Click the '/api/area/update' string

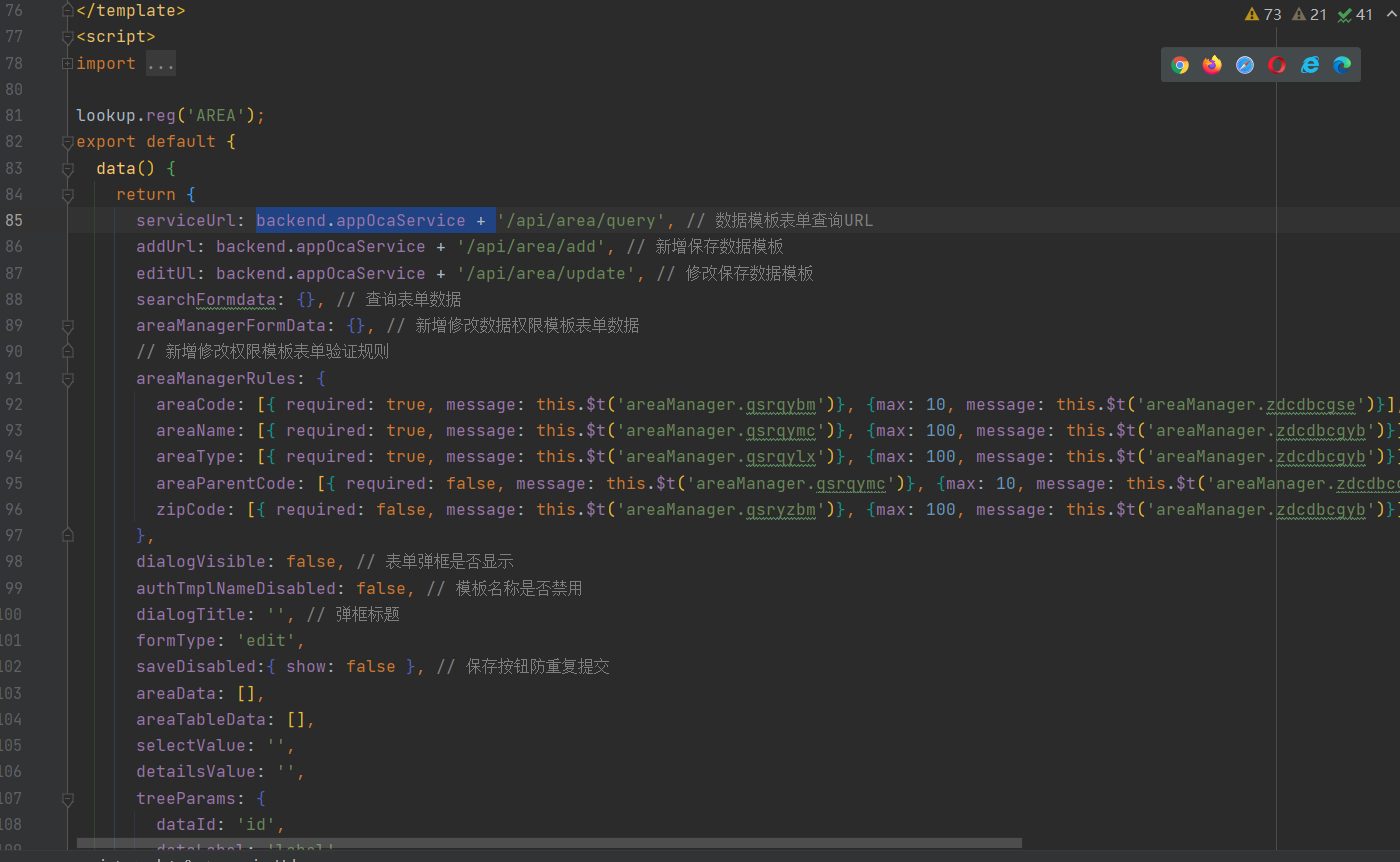(546, 273)
